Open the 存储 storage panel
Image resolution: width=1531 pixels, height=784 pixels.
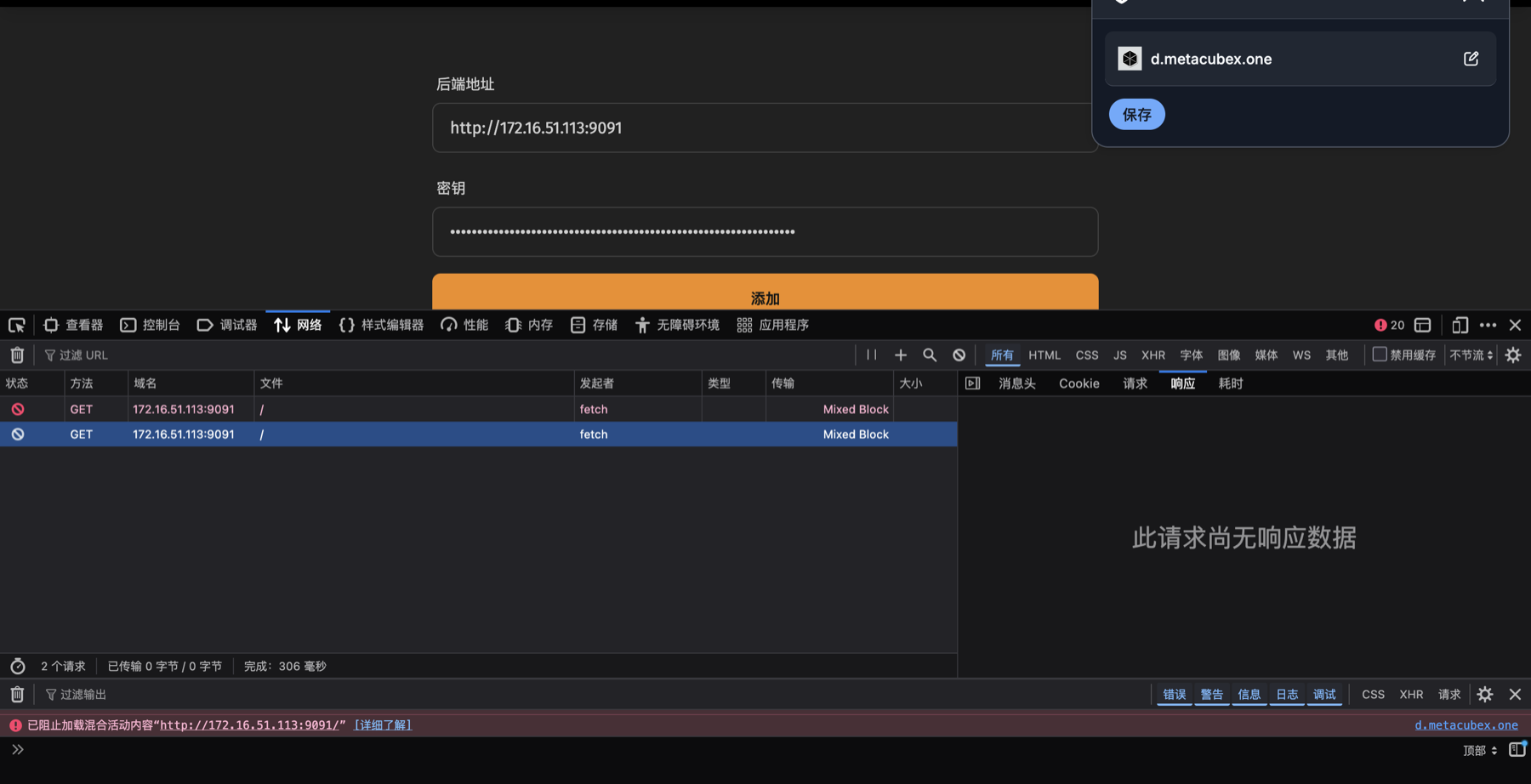594,325
